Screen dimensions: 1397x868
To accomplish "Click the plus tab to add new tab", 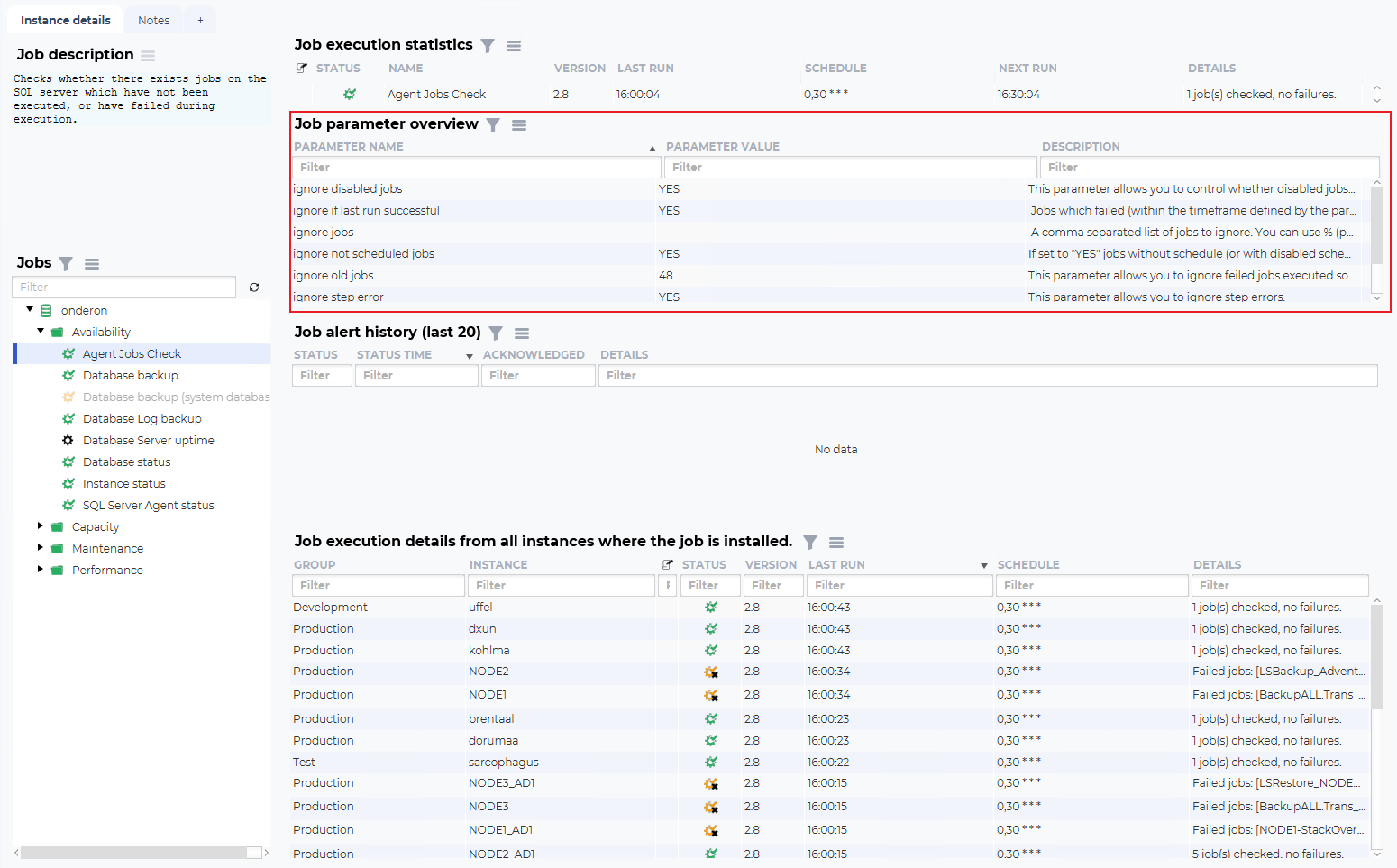I will click(200, 20).
